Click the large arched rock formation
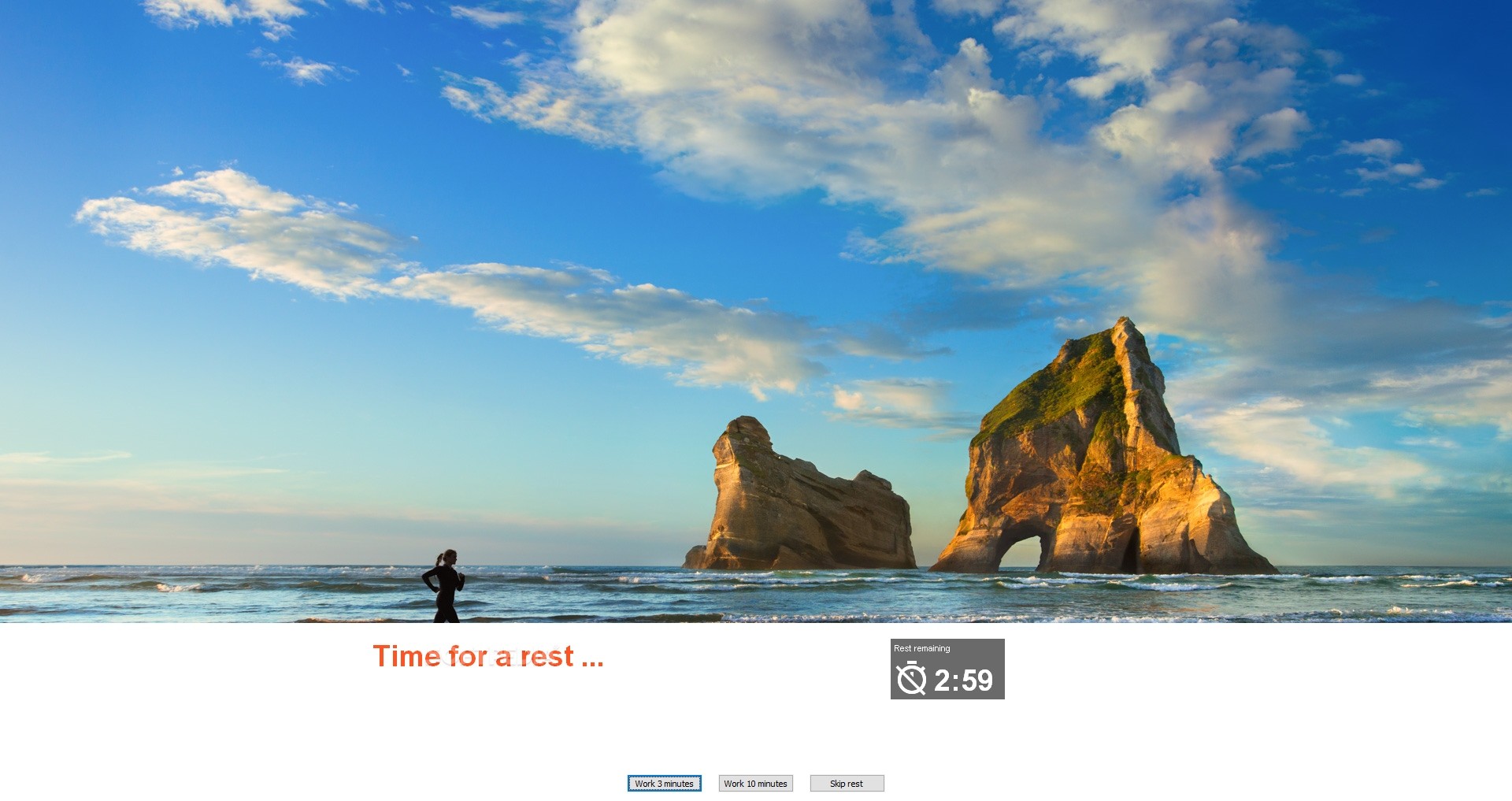 (x=1102, y=457)
